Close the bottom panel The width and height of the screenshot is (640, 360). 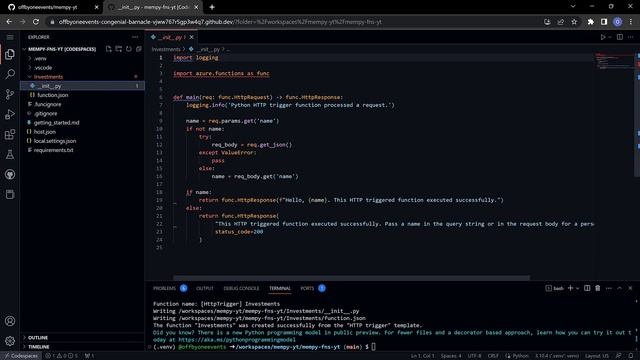pyautogui.click(x=630, y=288)
